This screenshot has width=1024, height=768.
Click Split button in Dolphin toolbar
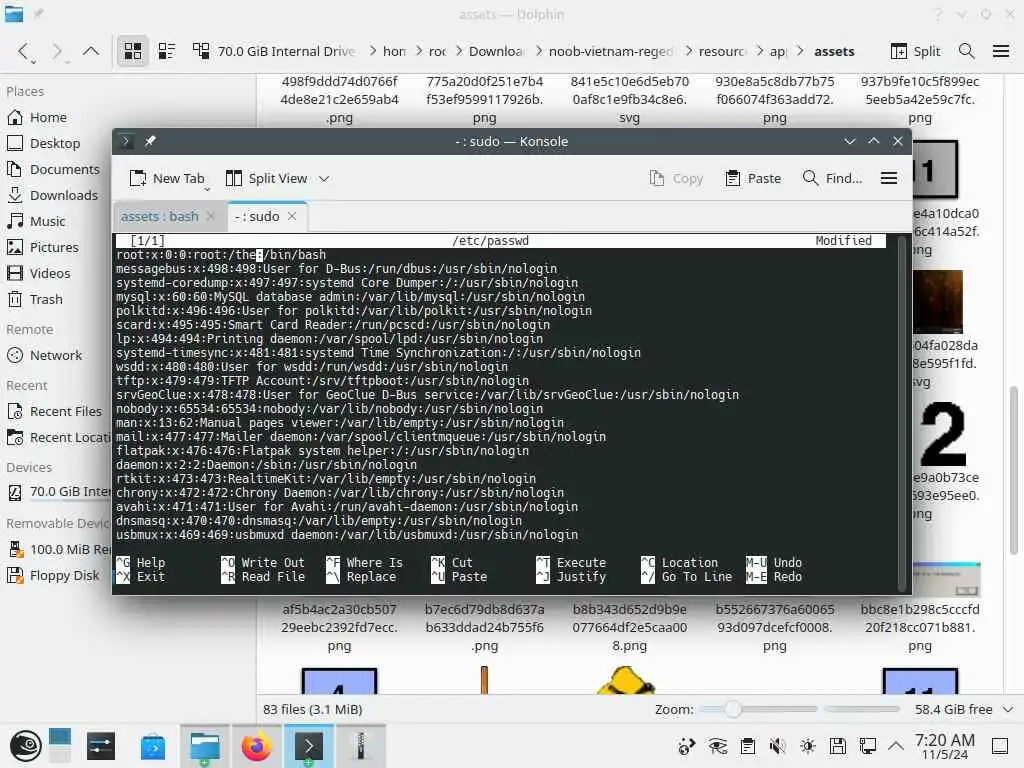(x=915, y=51)
